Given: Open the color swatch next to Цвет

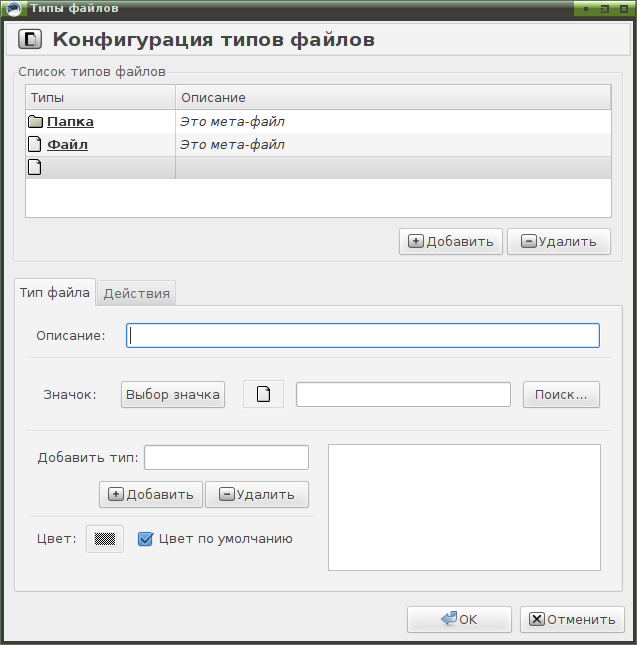Looking at the screenshot, I should 105,539.
